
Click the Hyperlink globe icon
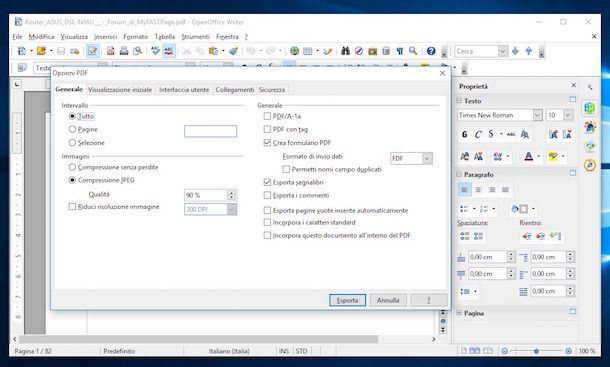point(294,51)
